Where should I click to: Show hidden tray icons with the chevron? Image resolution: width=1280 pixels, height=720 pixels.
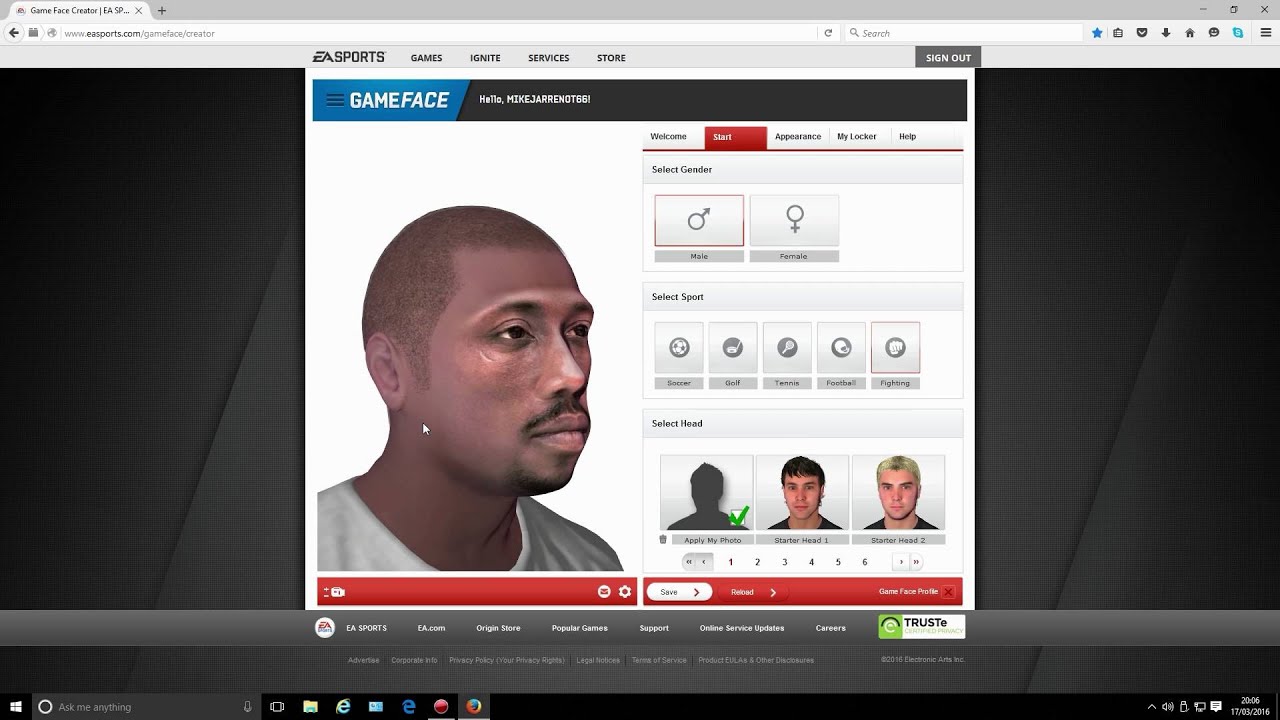point(1152,707)
